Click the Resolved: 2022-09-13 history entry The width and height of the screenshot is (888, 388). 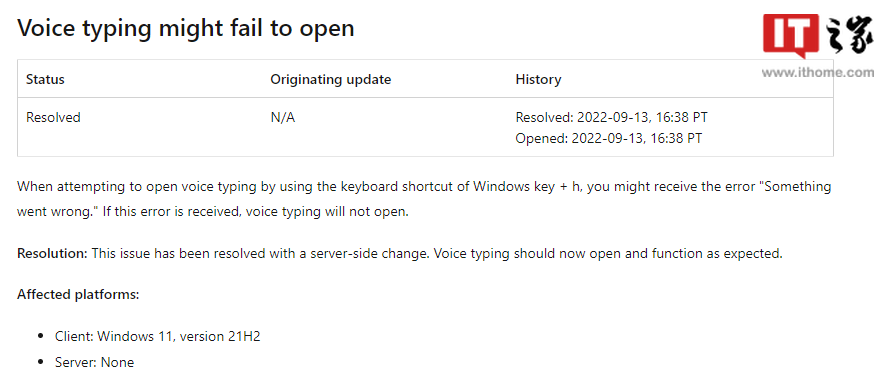tap(612, 117)
